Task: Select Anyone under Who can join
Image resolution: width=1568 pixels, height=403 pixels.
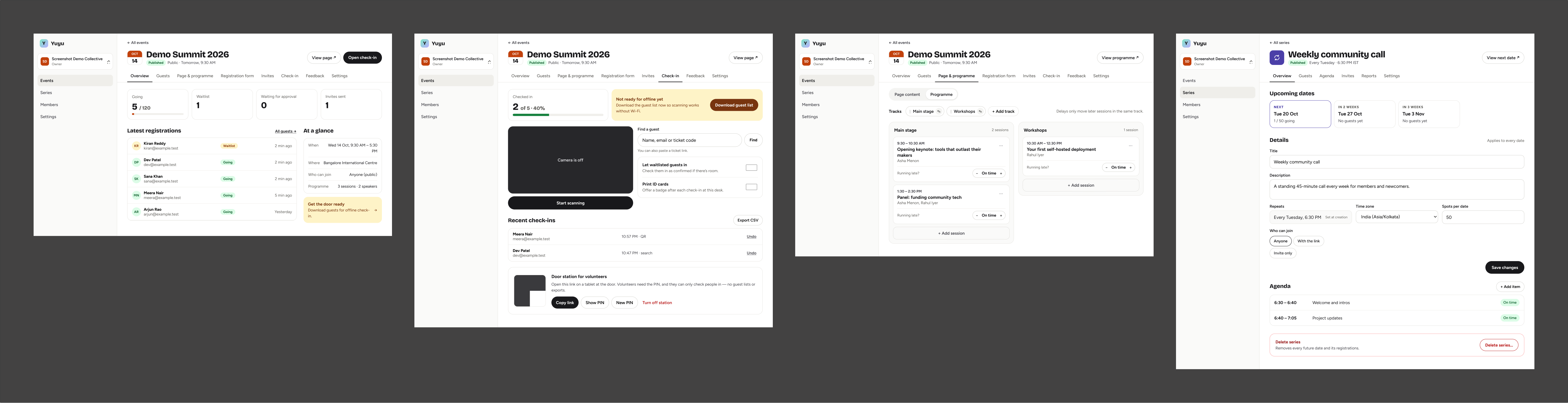Action: (1281, 241)
